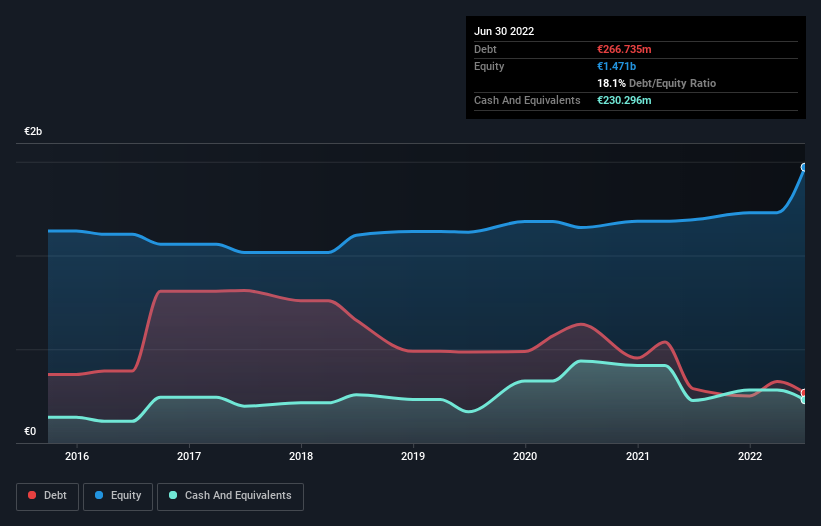Click the 2016 x-axis label
Screen dimensions: 821x526
coord(77,456)
